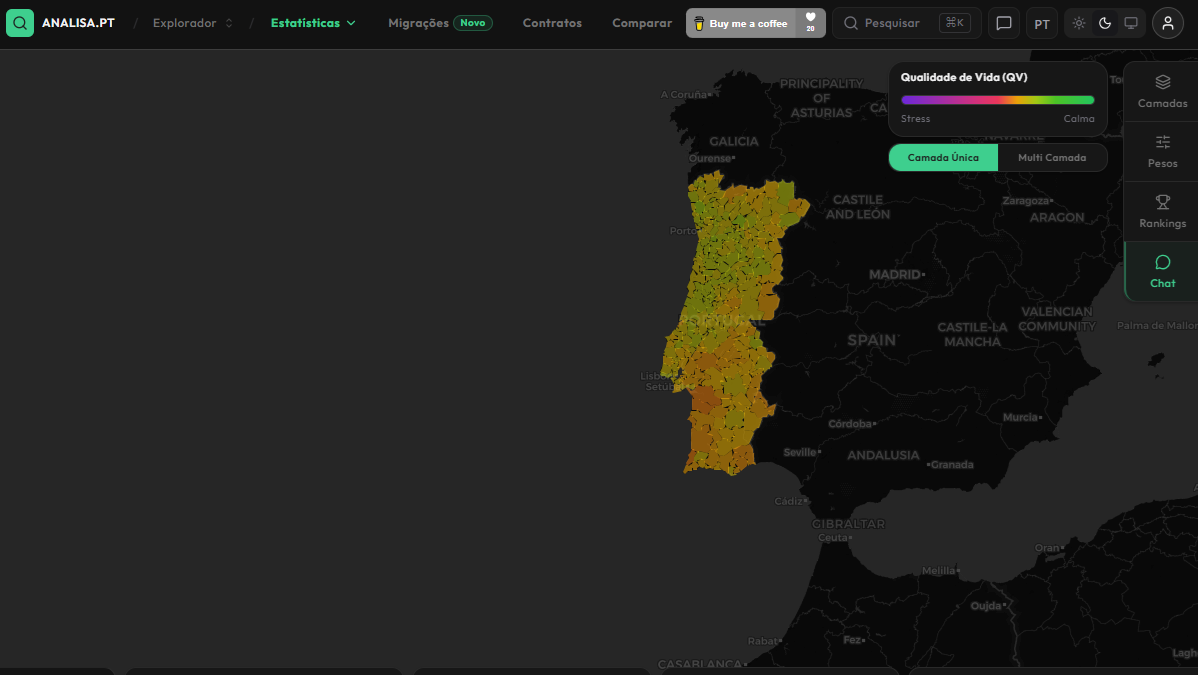Viewport: 1198px width, 675px height.
Task: Click the Granada city label
Action: point(952,465)
